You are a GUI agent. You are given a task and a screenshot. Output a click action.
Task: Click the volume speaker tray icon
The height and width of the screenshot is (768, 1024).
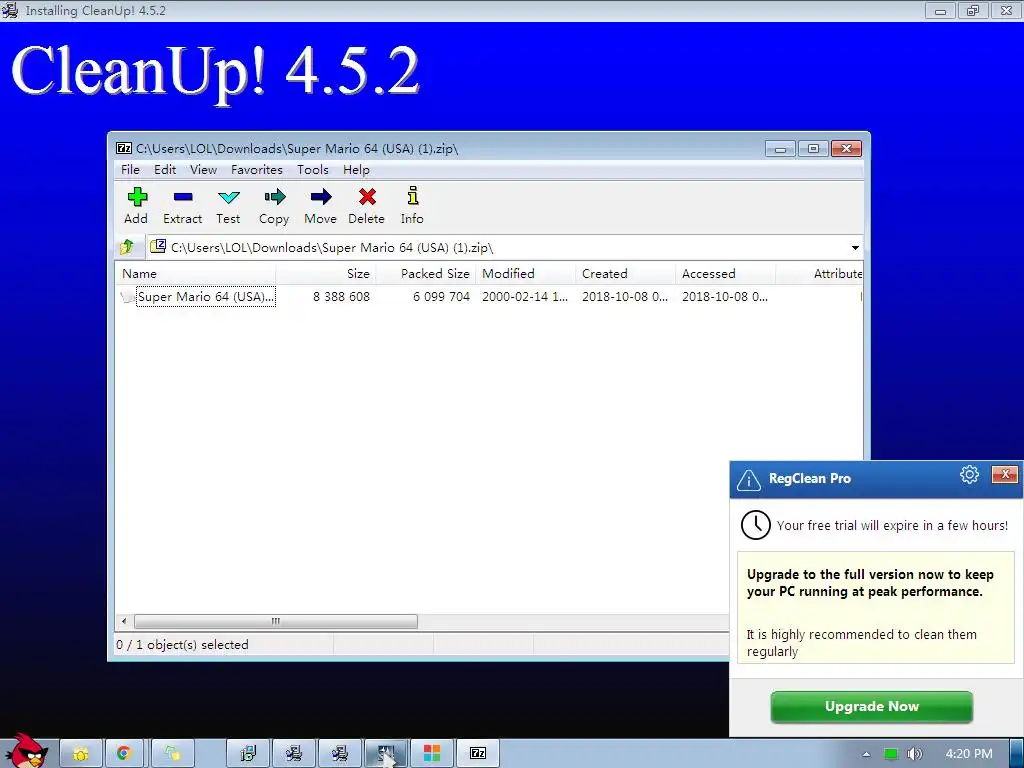[914, 754]
